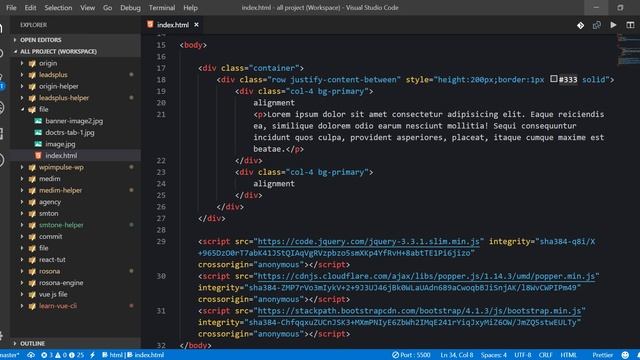Screen dimensions: 640x360
Task: Click the #333 color swatch in line 18
Action: 553,79
